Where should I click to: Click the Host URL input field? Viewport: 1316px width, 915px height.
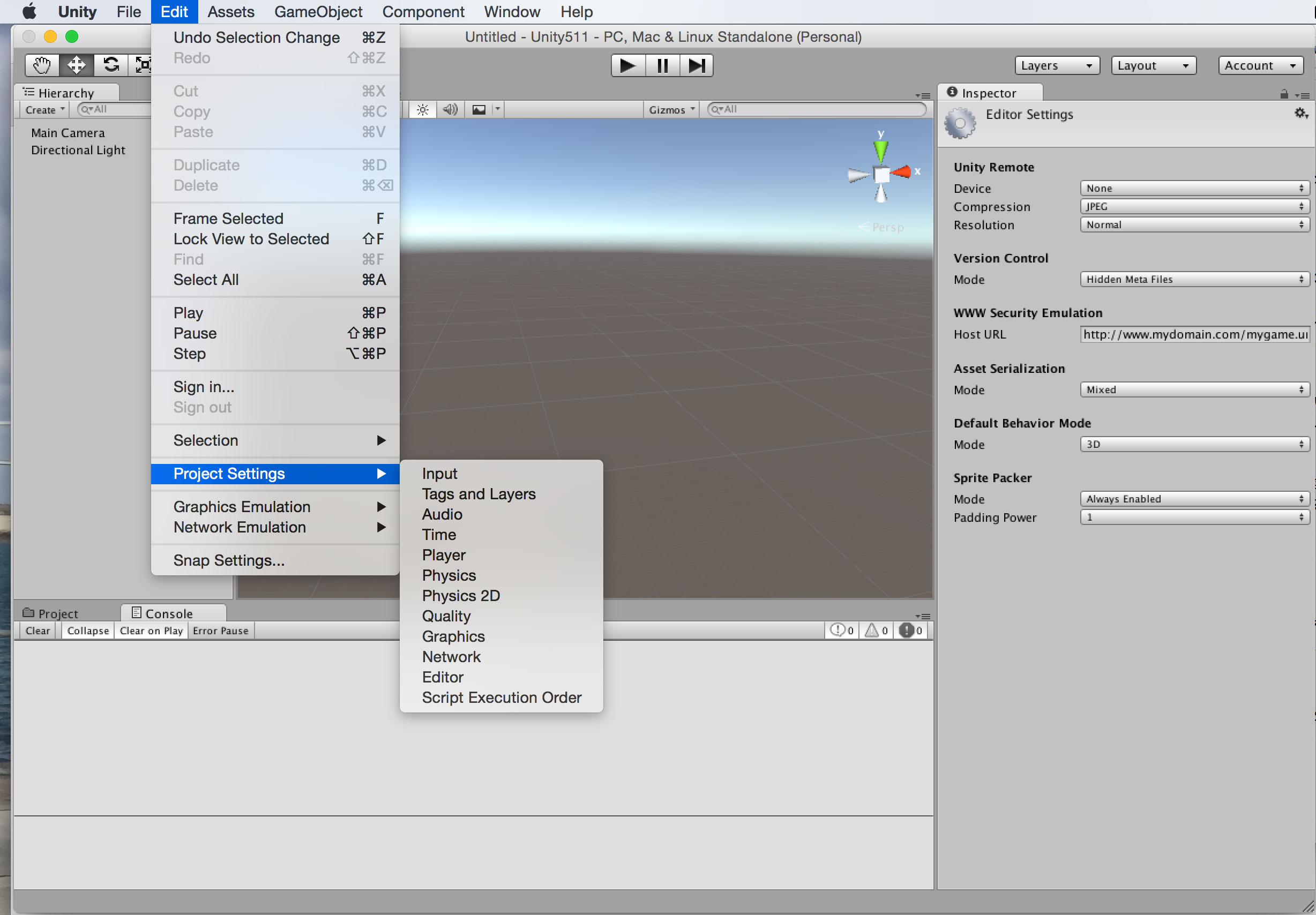coord(1195,334)
